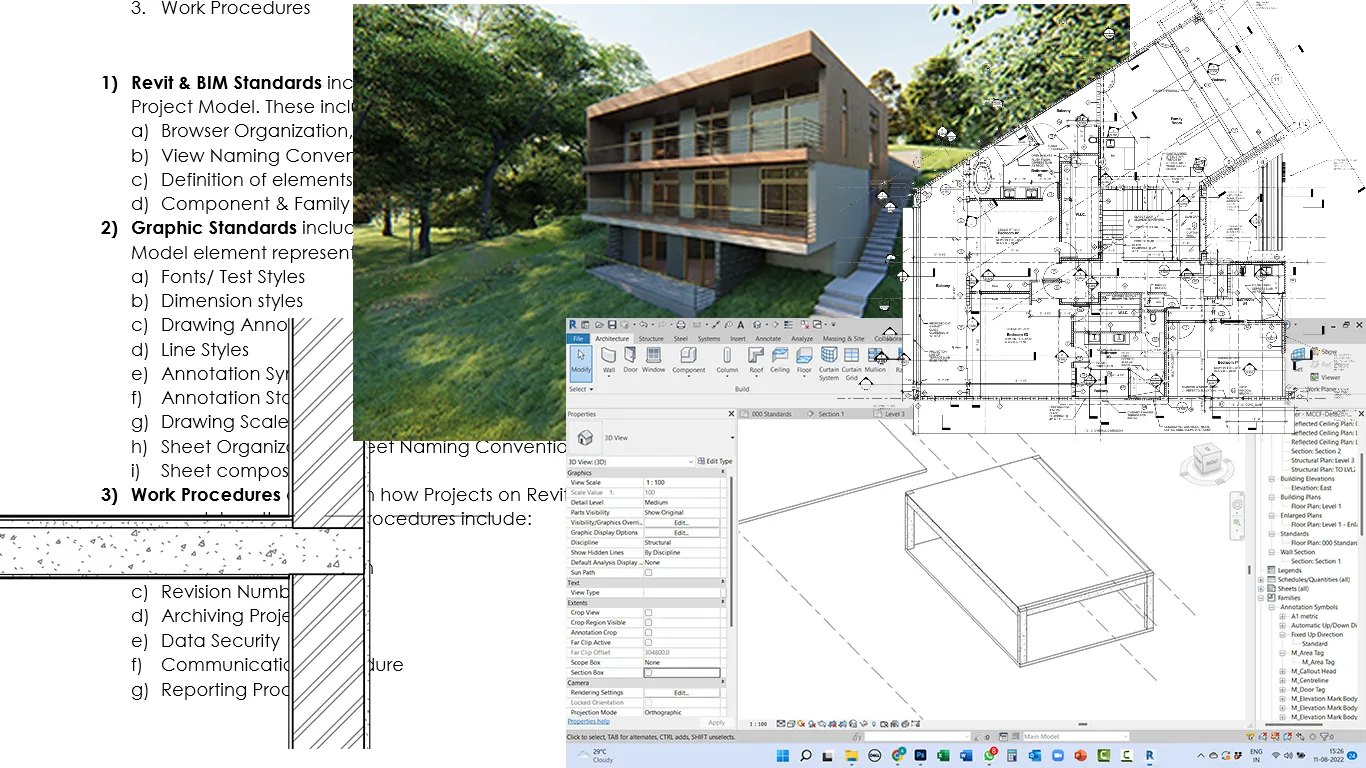Click the Revit R application logo
This screenshot has height=768, width=1366.
573,325
